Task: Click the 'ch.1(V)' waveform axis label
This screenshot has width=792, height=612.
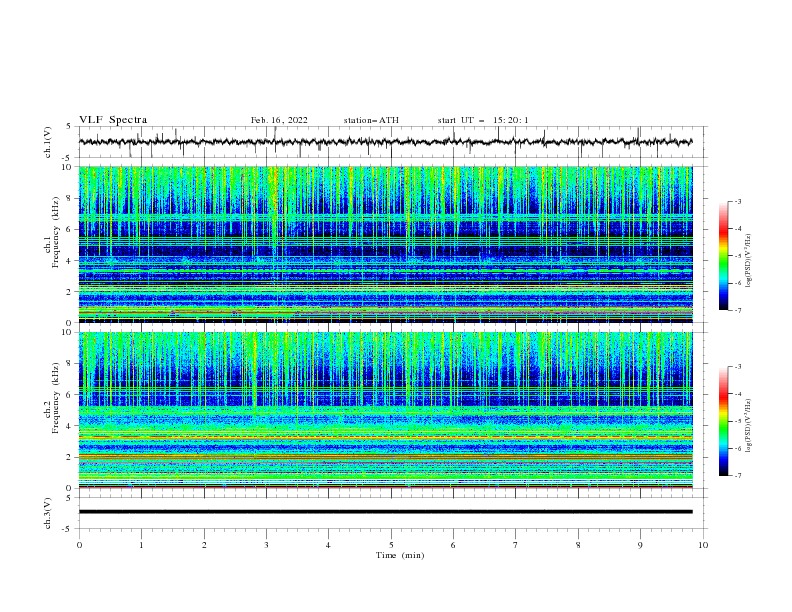Action: (48, 142)
